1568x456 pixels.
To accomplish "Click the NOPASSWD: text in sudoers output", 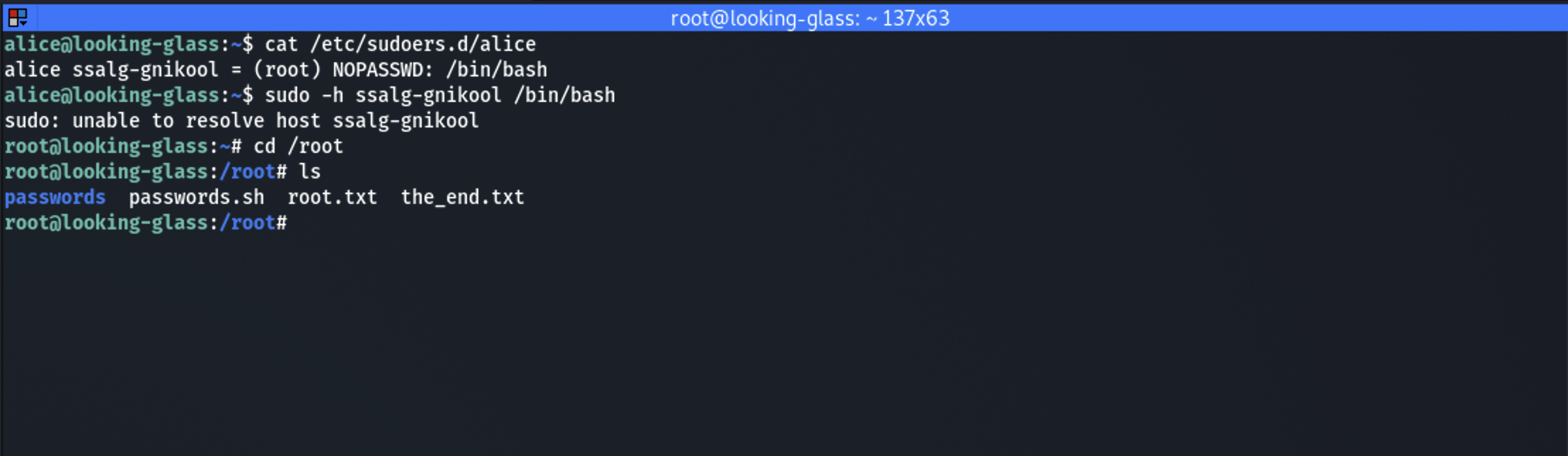I will pos(383,69).
